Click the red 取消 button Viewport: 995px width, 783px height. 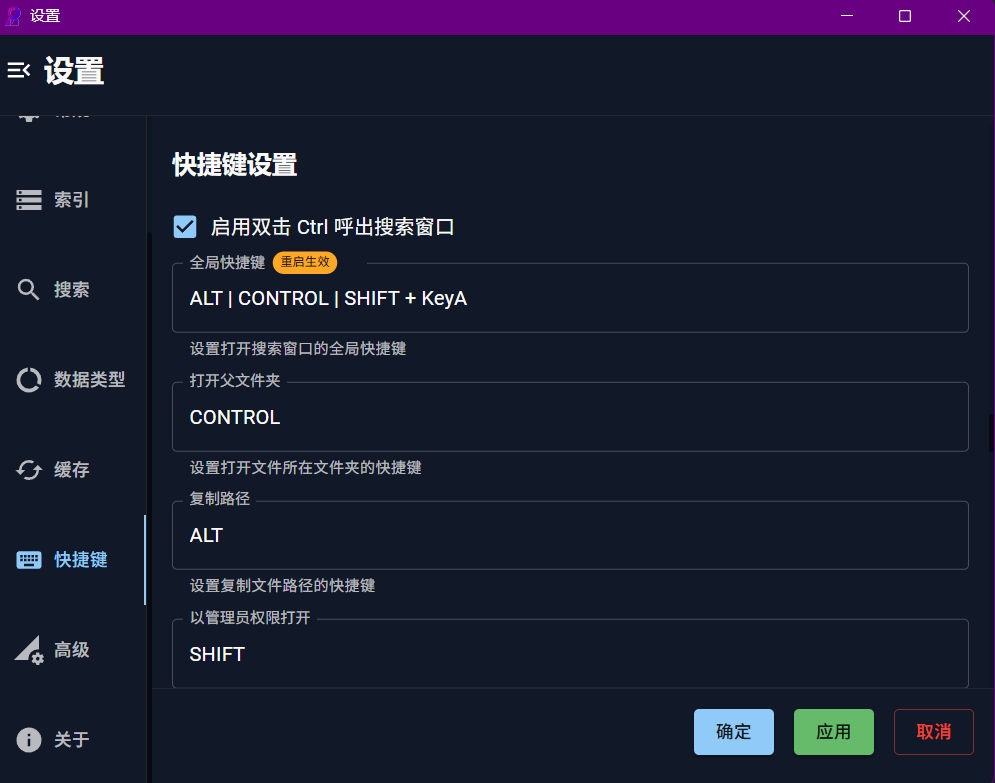point(933,732)
